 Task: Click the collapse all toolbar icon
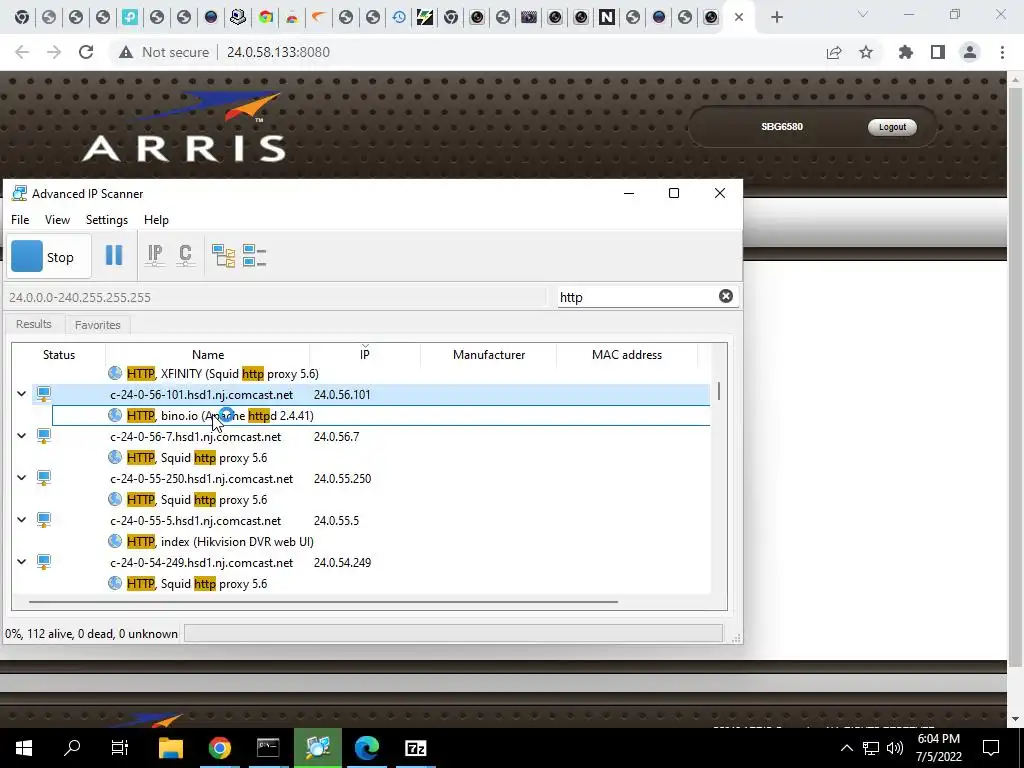click(254, 256)
